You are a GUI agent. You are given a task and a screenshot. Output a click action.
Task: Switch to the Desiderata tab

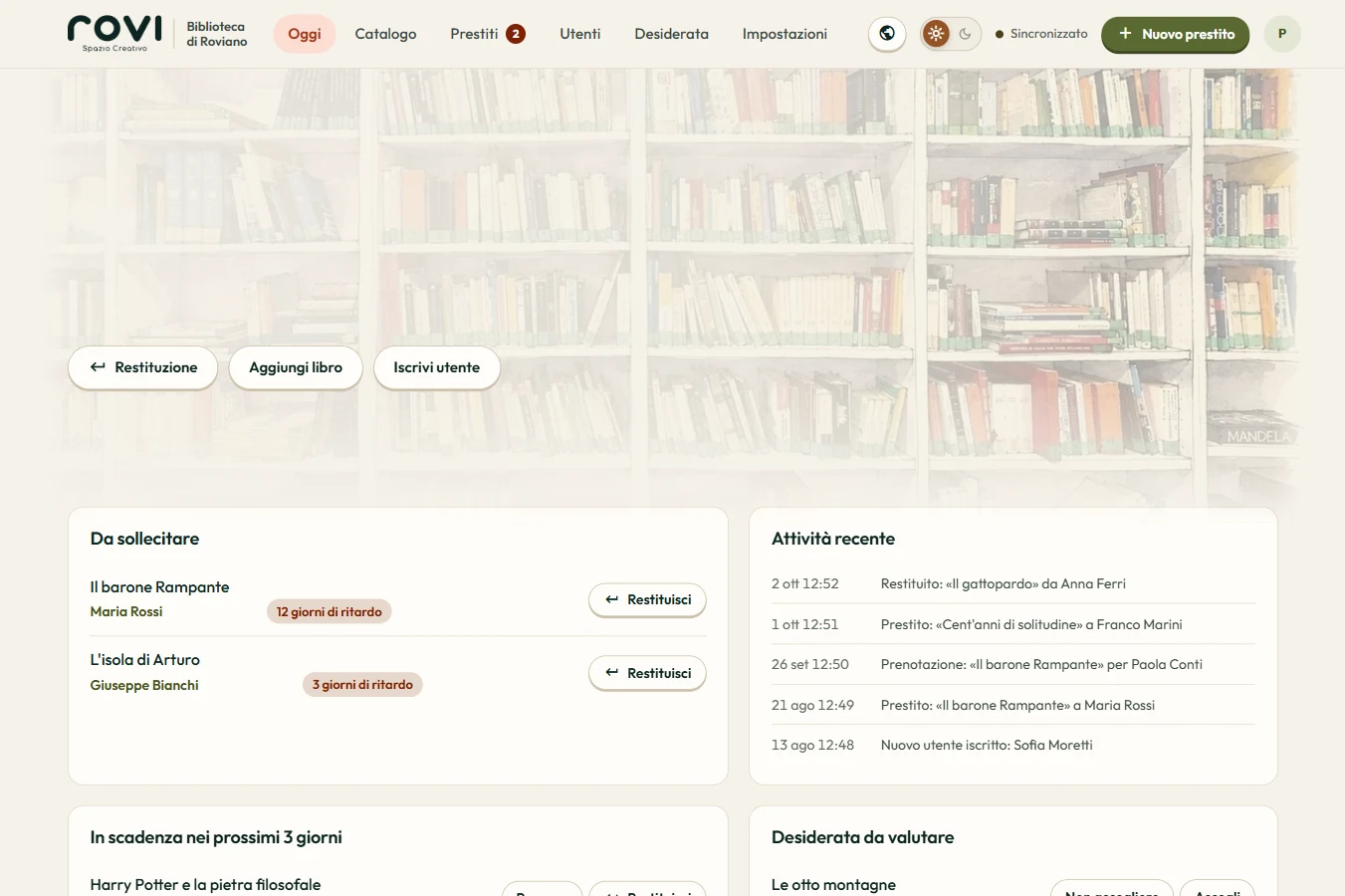(x=672, y=34)
